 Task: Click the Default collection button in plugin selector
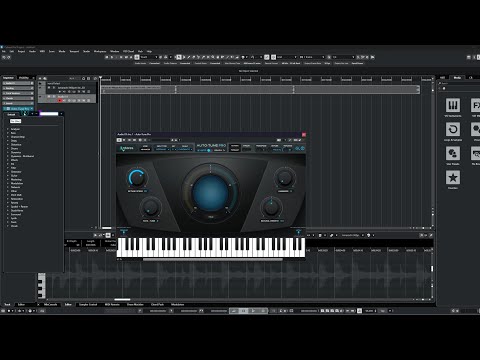point(11,114)
